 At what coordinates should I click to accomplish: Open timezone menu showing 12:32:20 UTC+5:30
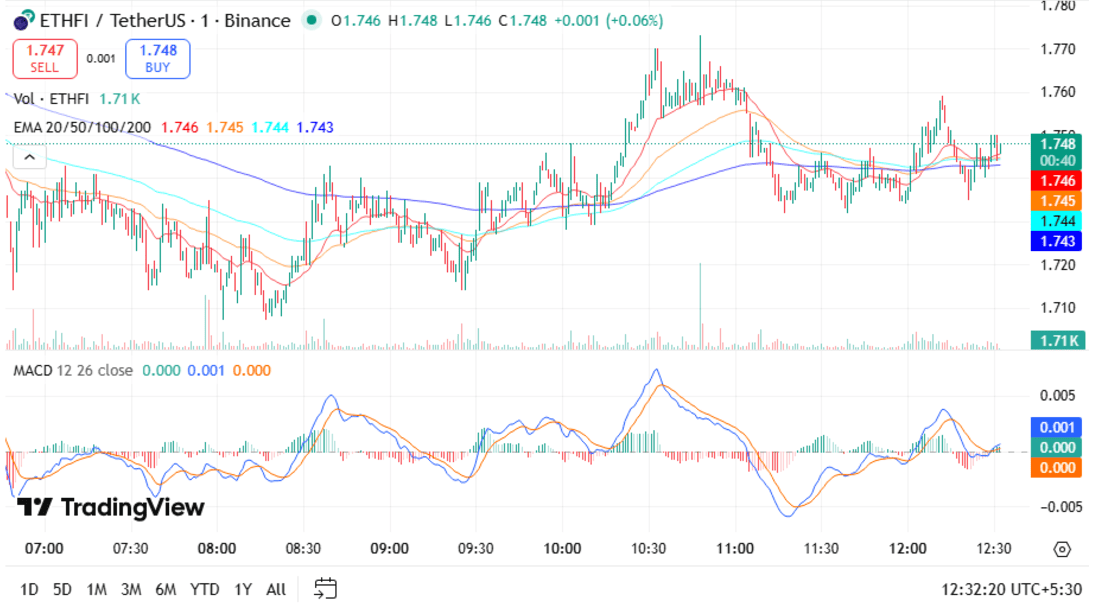pos(1012,589)
